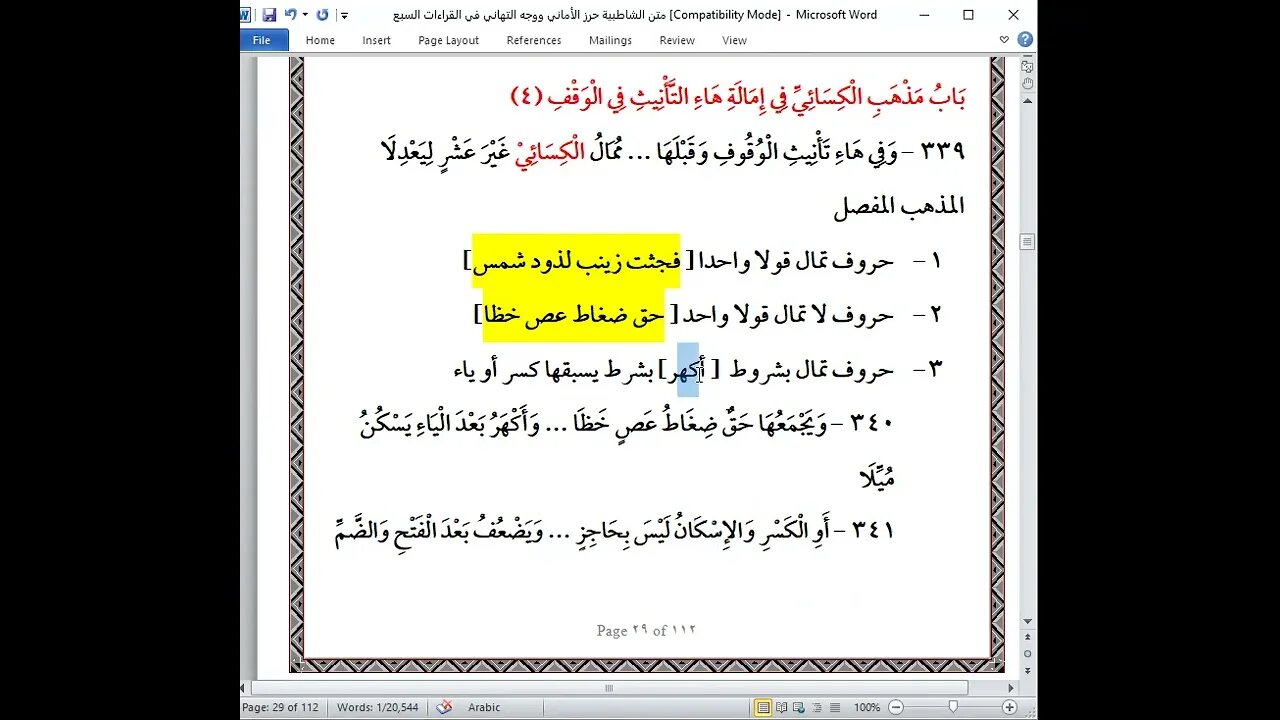Toggle the ruler button above scrollbar
Image resolution: width=1280 pixels, height=720 pixels.
coord(1027,65)
